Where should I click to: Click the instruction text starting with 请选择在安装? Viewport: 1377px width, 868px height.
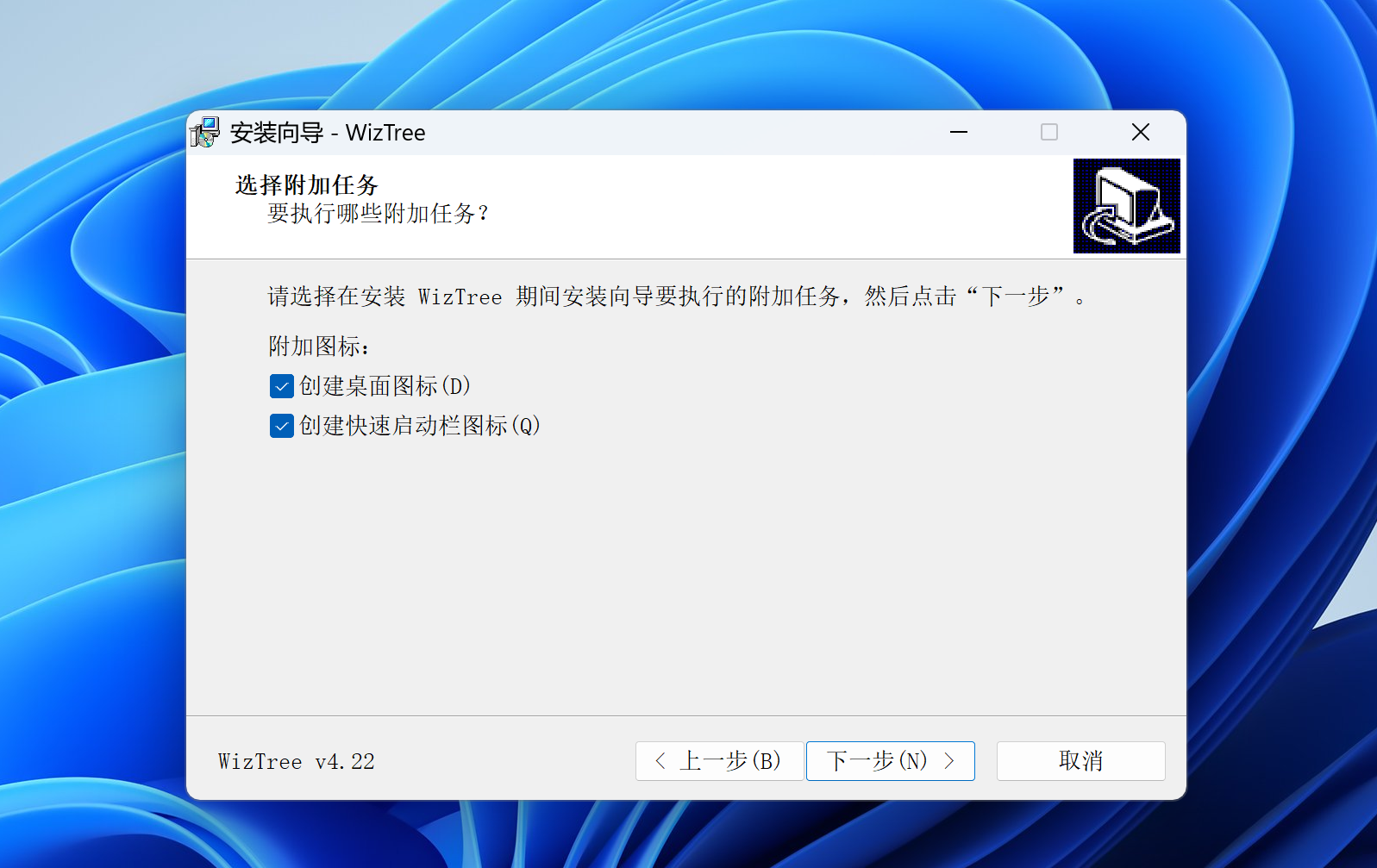point(676,297)
